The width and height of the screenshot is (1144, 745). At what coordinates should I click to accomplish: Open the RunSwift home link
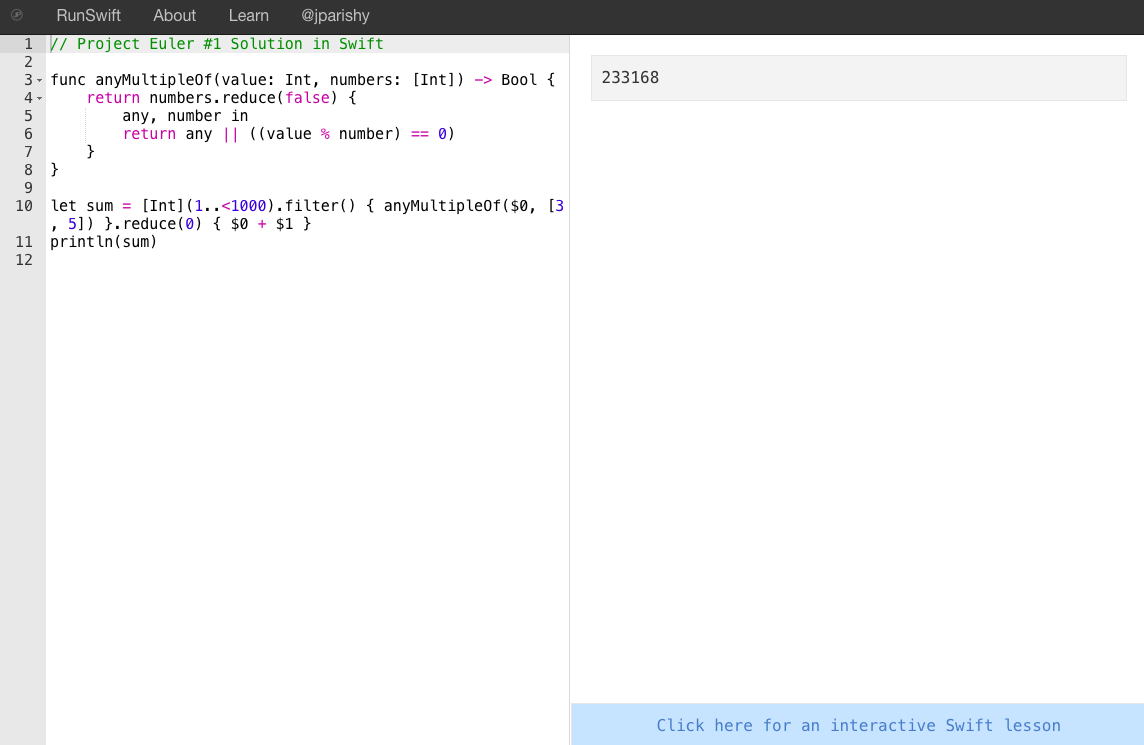pos(88,15)
